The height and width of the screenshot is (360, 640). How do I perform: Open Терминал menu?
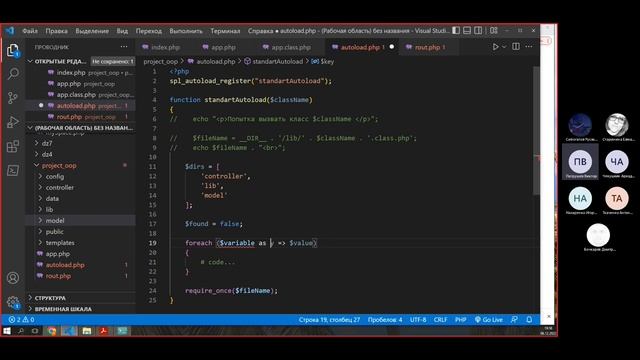point(225,31)
